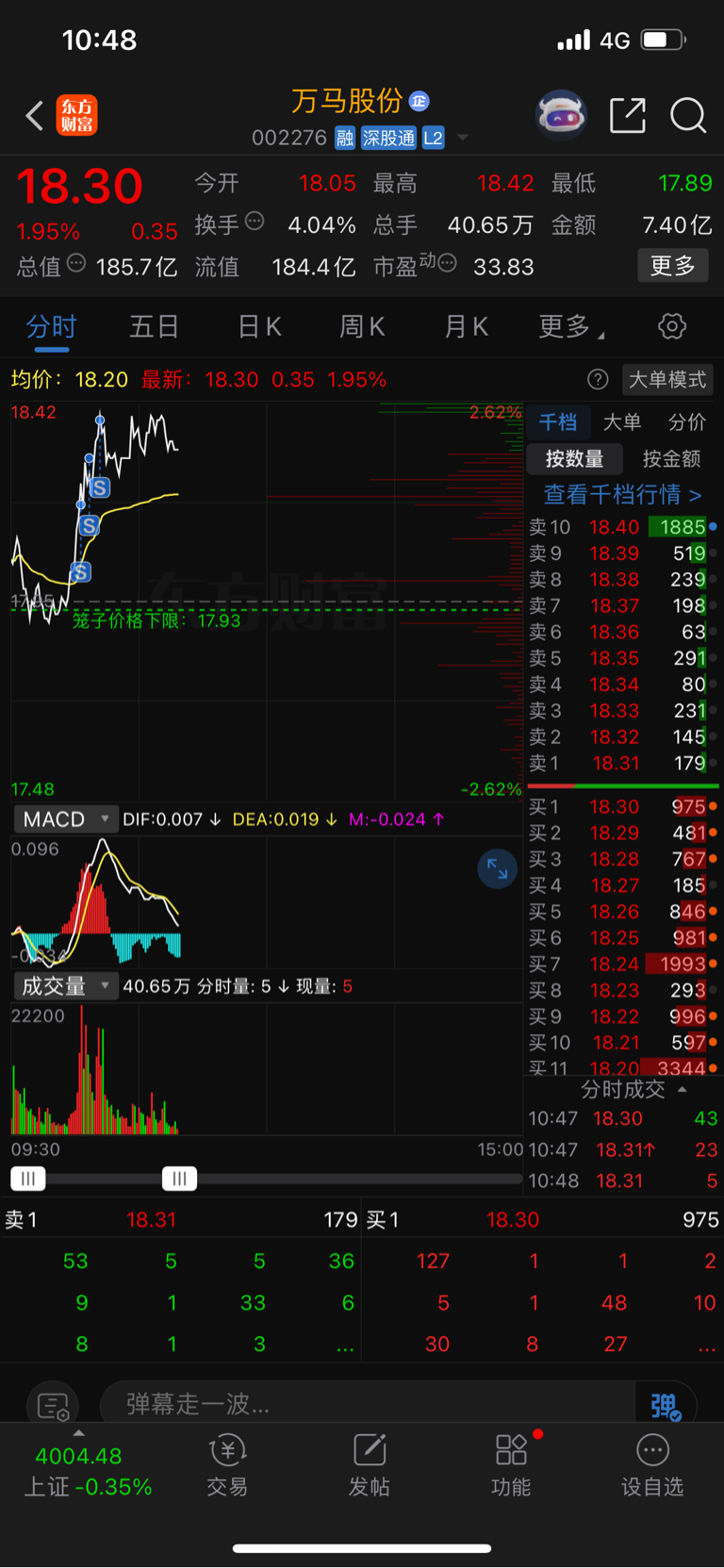Image resolution: width=724 pixels, height=1568 pixels.
Task: Tap the 万马股份 stock title
Action: click(x=347, y=101)
